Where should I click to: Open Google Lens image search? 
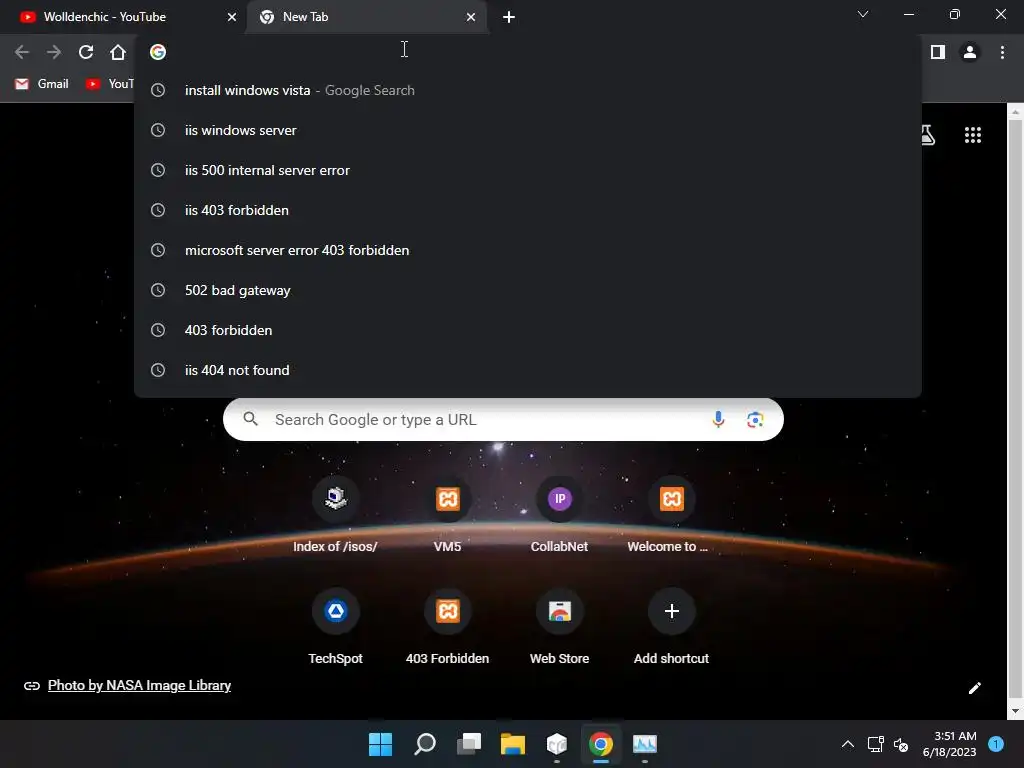pos(755,419)
